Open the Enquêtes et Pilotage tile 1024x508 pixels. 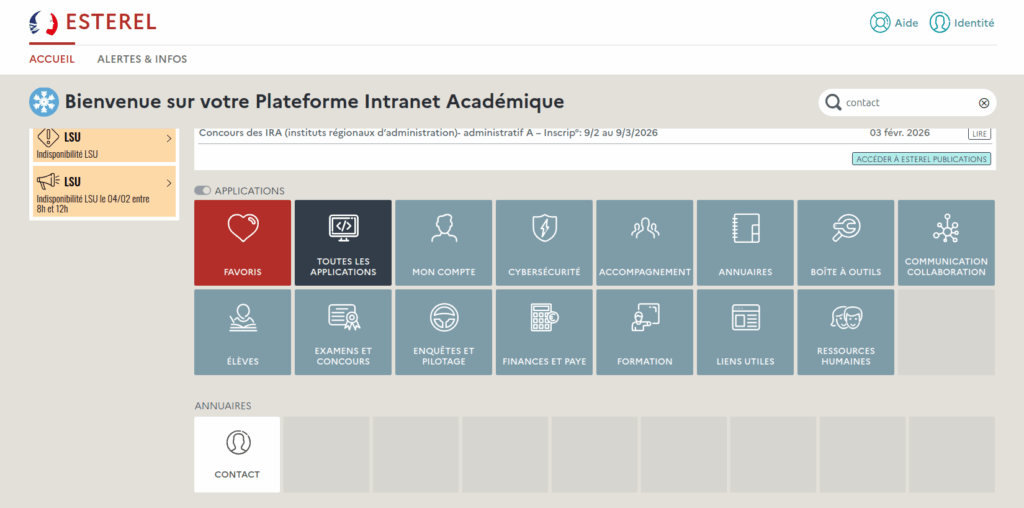[x=443, y=332]
